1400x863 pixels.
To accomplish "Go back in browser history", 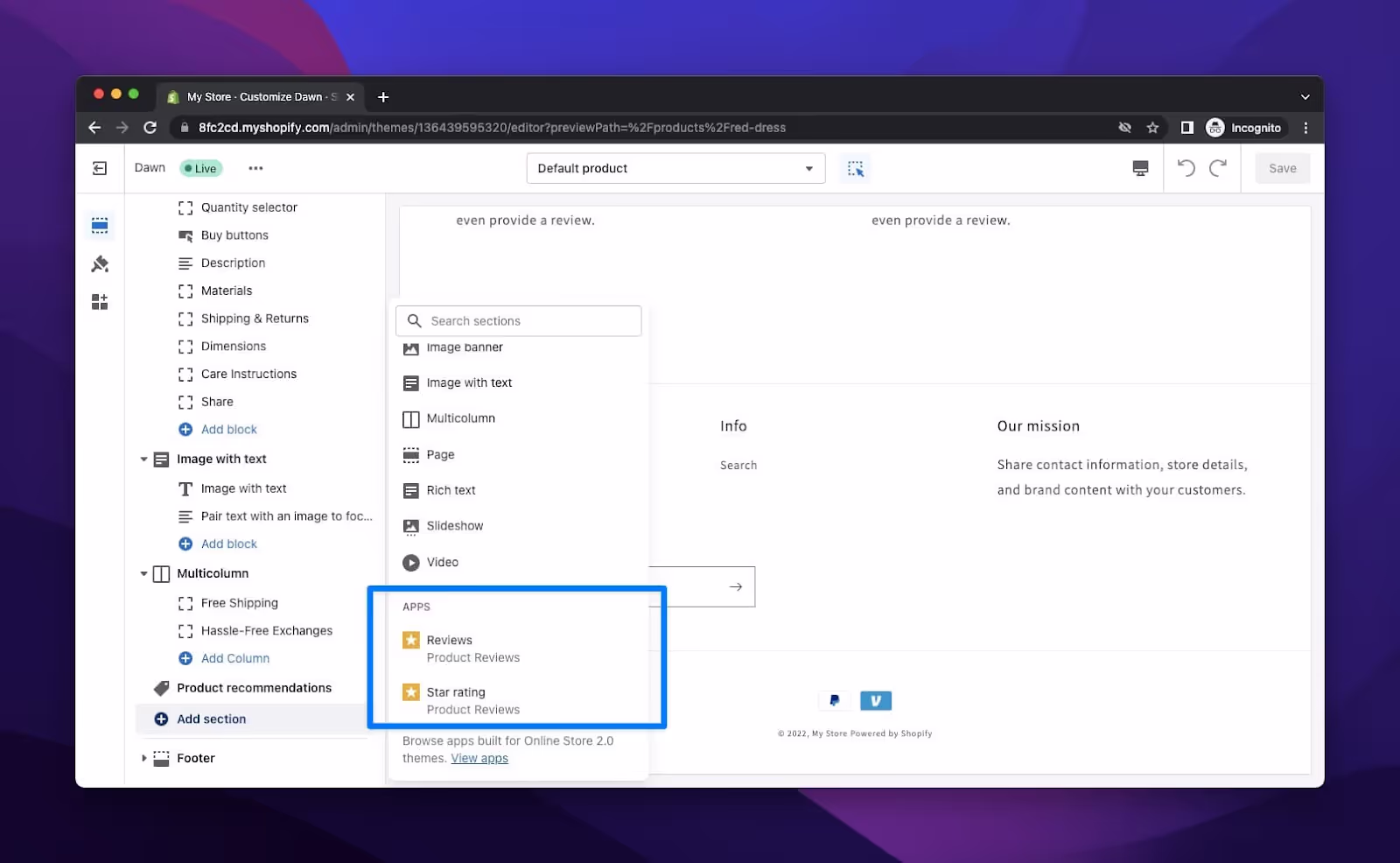I will pyautogui.click(x=94, y=128).
